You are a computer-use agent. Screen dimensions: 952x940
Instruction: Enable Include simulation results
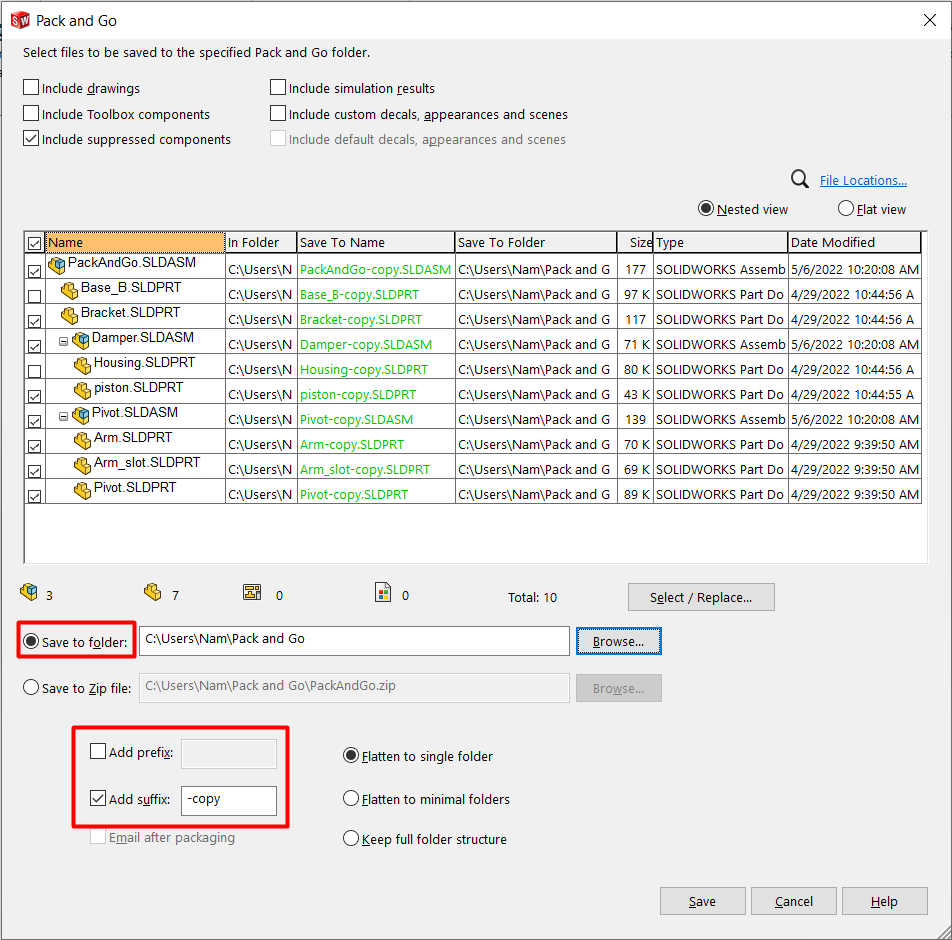click(278, 87)
